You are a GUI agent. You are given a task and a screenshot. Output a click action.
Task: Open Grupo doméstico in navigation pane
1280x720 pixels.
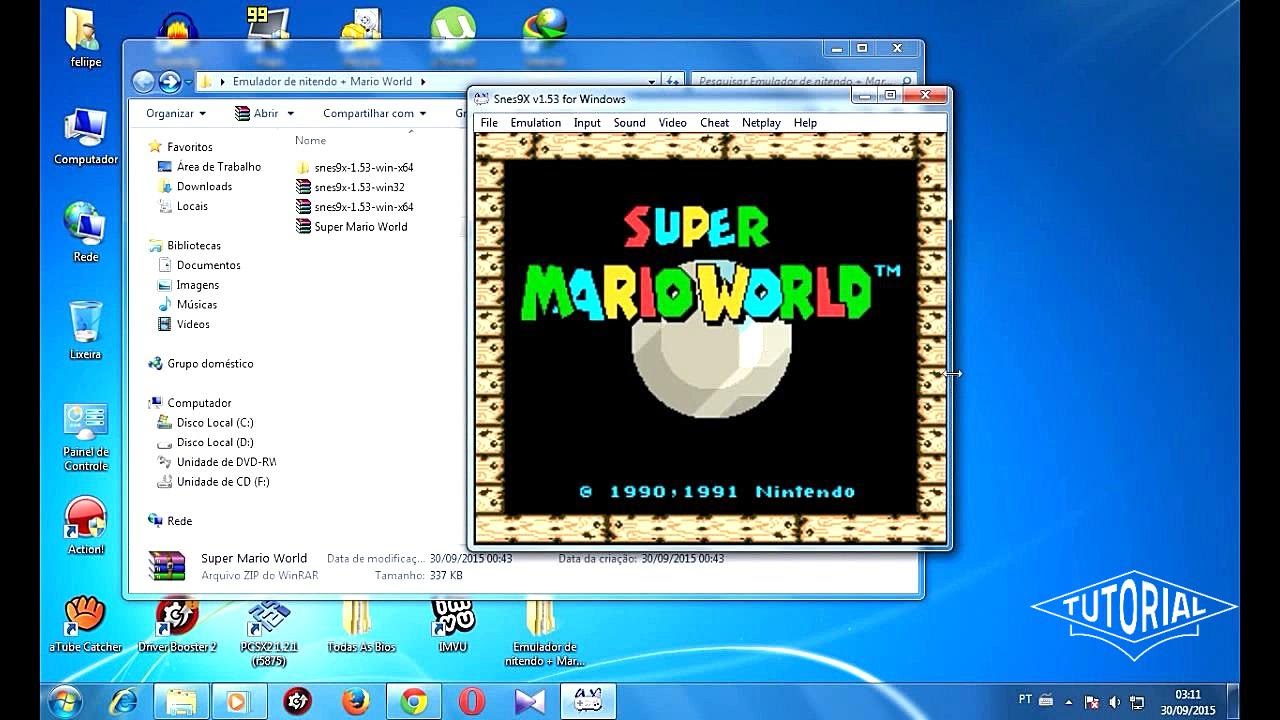click(201, 364)
